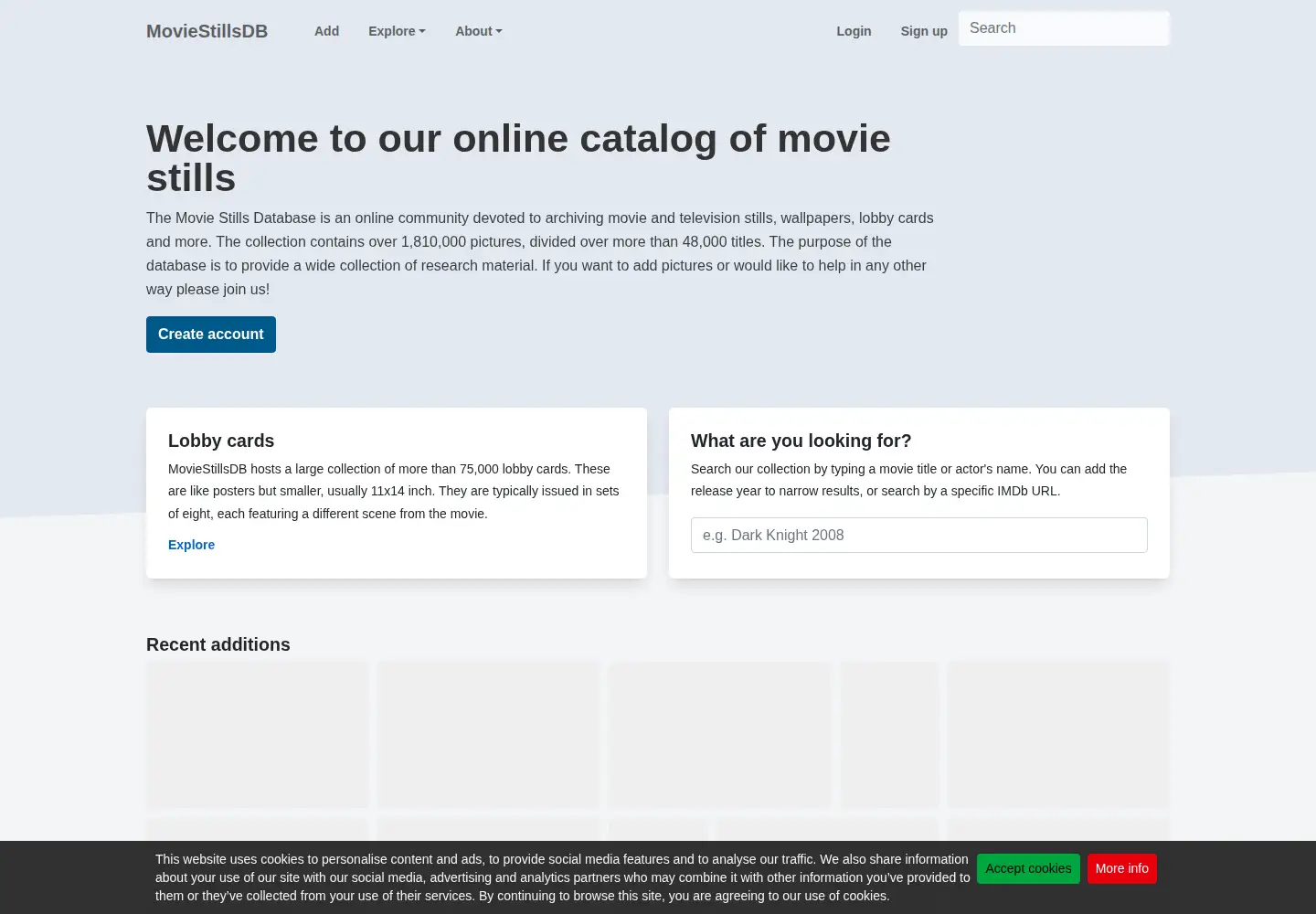Click More info about cookies
Viewport: 1316px width, 914px height.
1122,868
